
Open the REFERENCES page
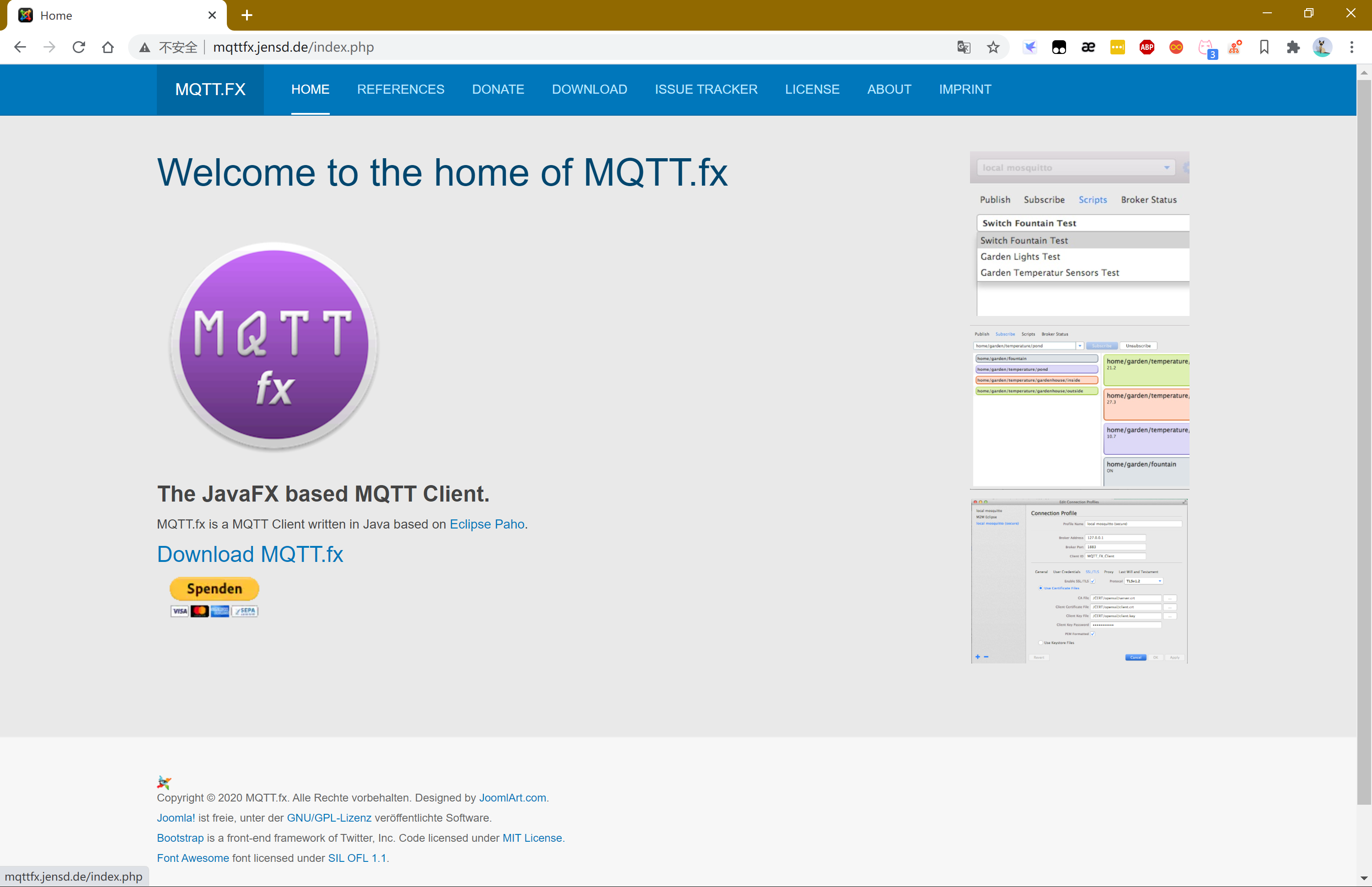point(401,89)
